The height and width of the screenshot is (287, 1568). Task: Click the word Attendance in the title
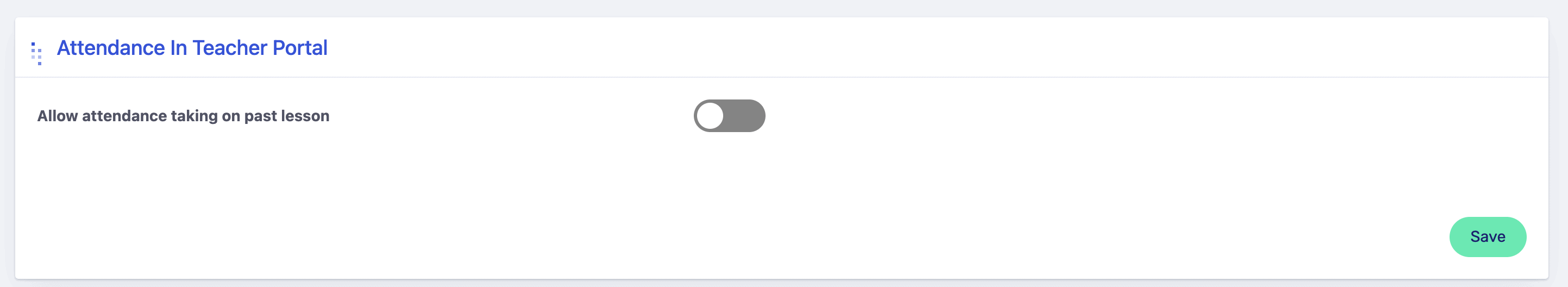tap(111, 47)
